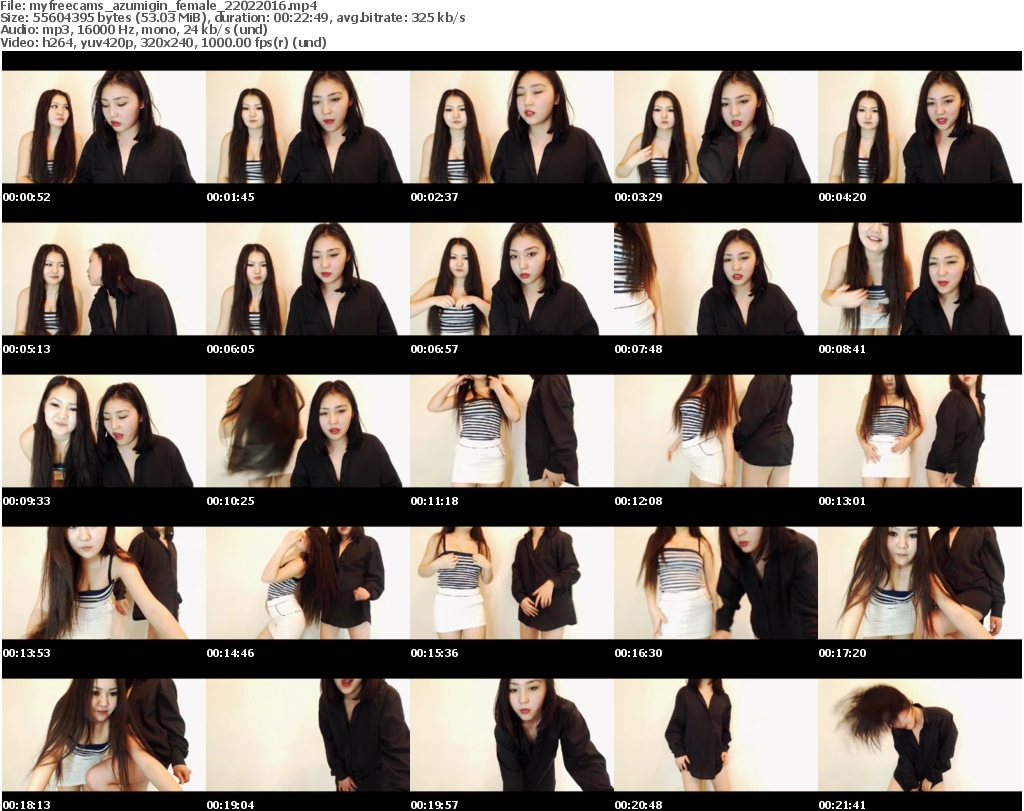Viewport: 1024px width, 811px height.
Task: Select the thumbnail at 00:04:20
Action: pos(920,127)
